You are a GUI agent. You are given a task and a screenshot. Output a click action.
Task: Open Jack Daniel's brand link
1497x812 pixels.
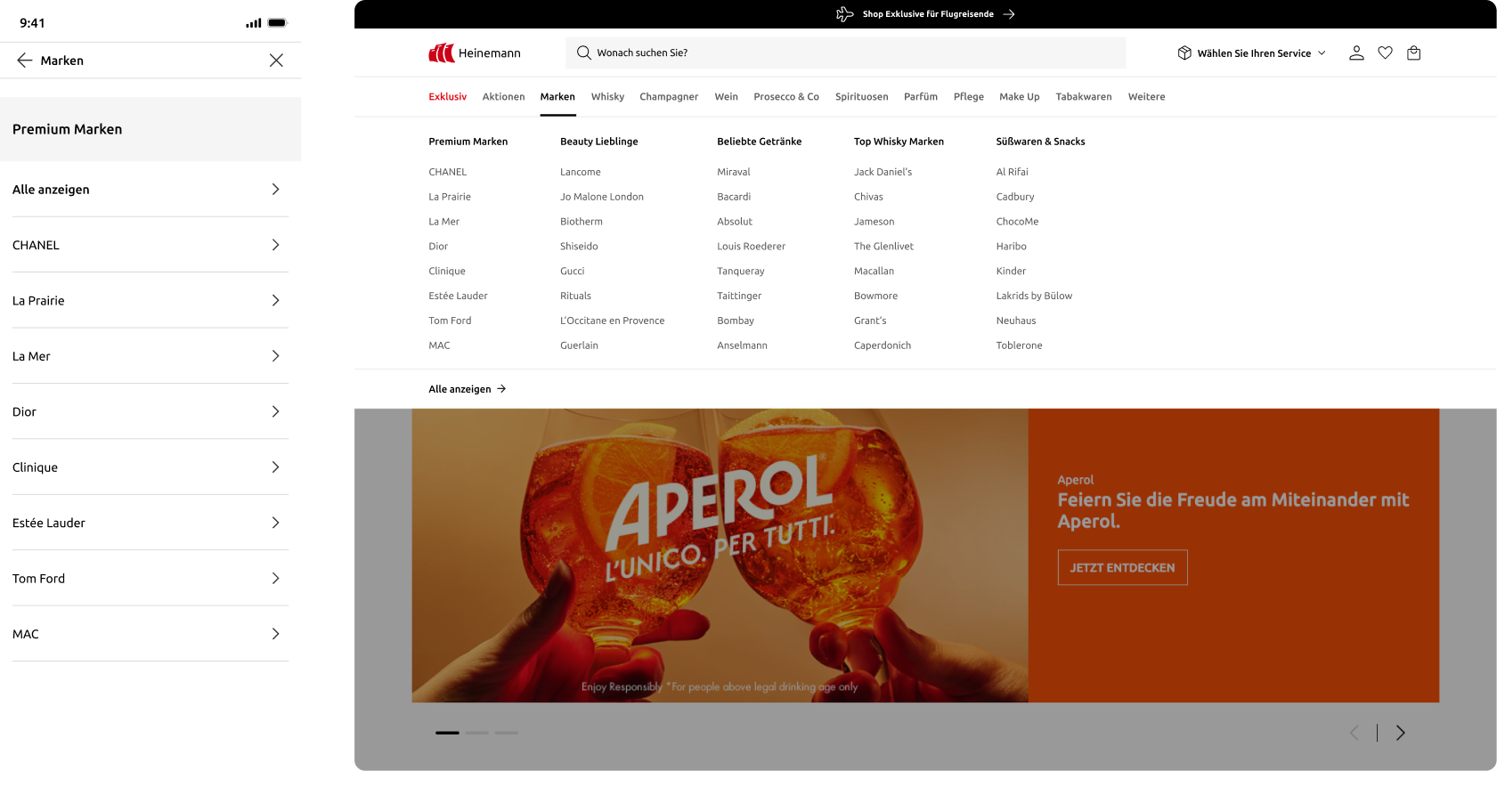click(883, 172)
